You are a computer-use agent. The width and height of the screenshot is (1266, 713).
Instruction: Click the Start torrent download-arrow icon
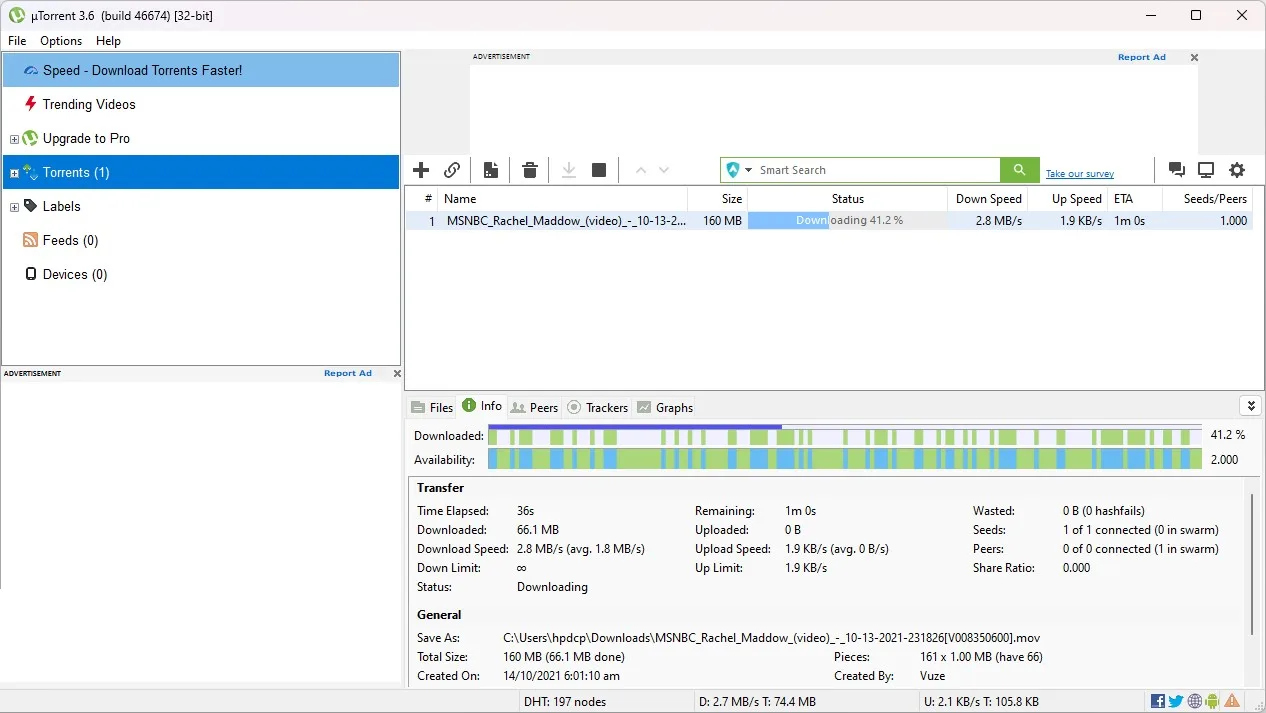coord(569,170)
